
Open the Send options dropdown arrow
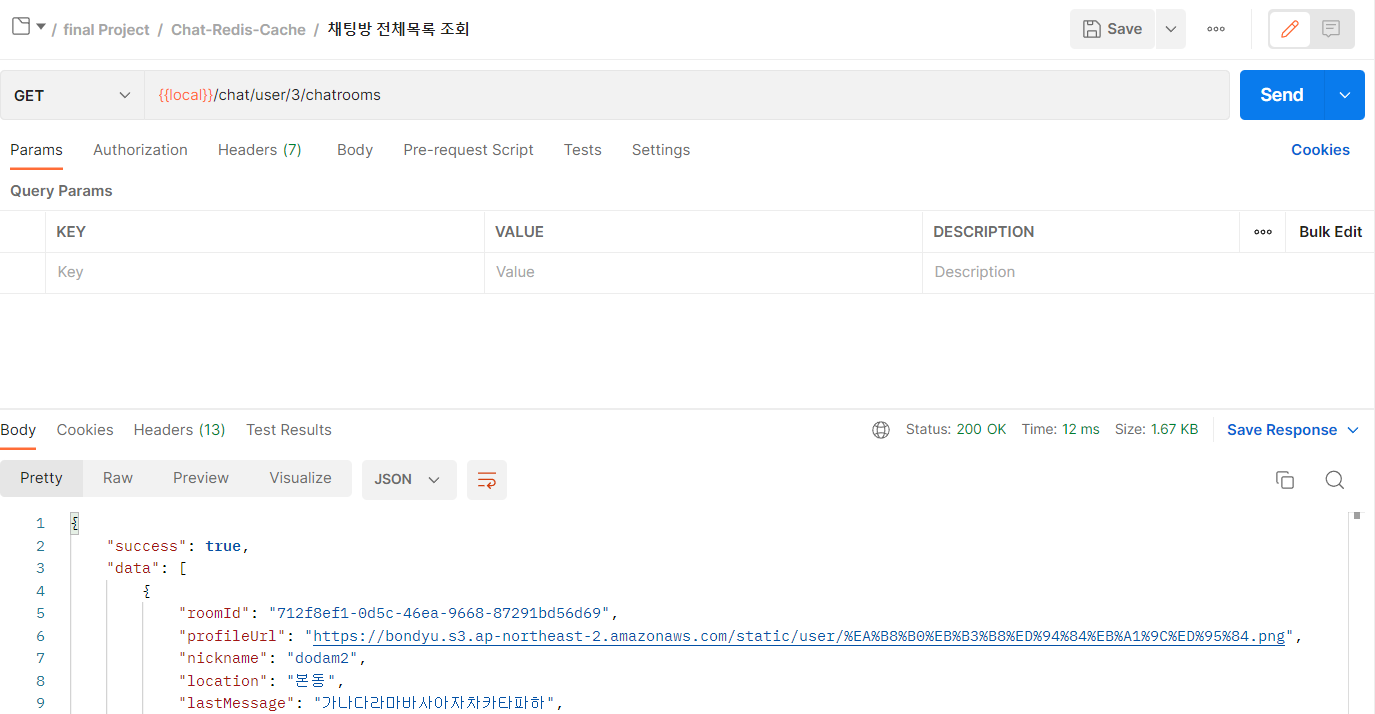tap(1345, 95)
